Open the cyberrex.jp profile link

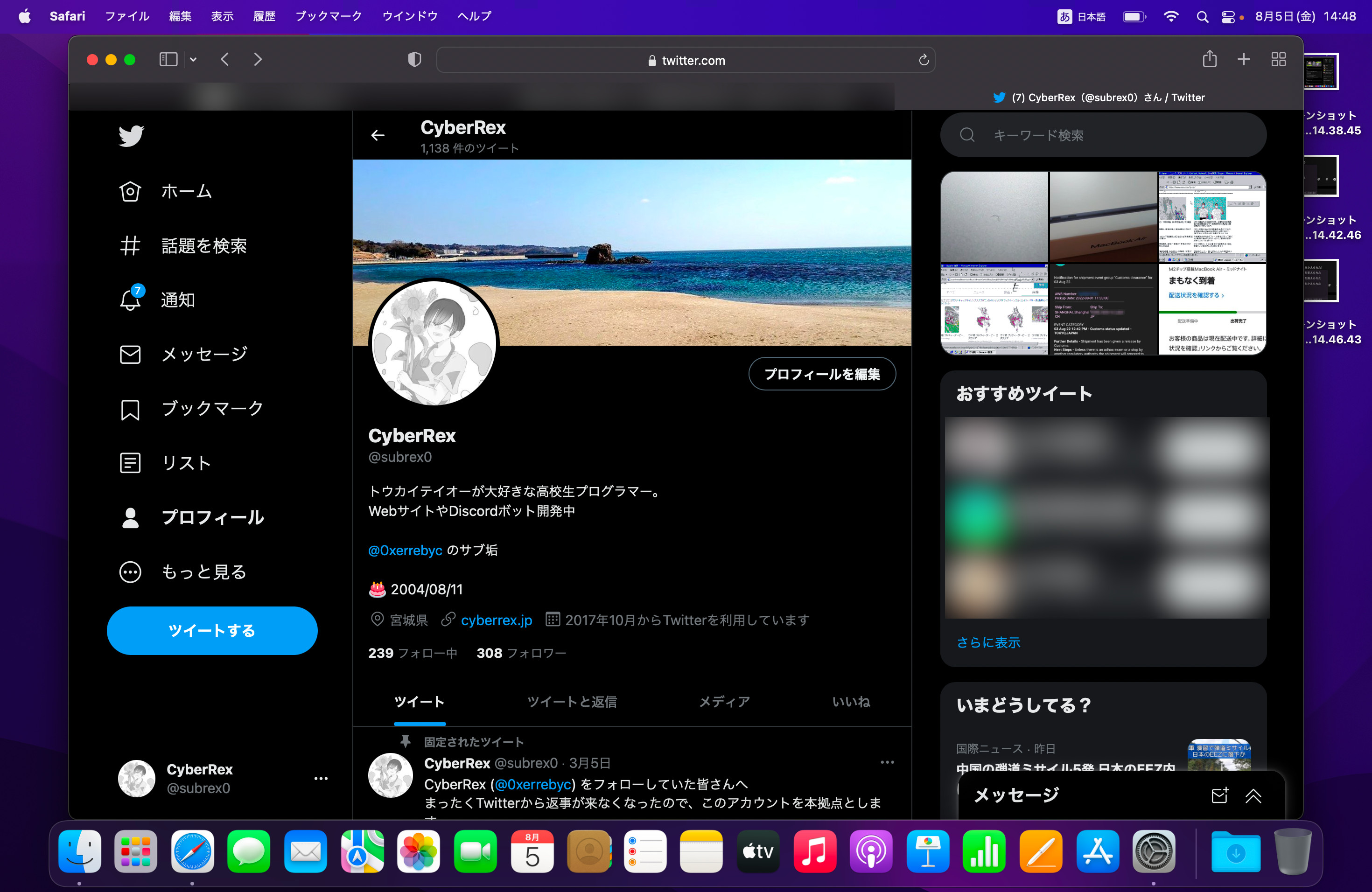pyautogui.click(x=497, y=620)
